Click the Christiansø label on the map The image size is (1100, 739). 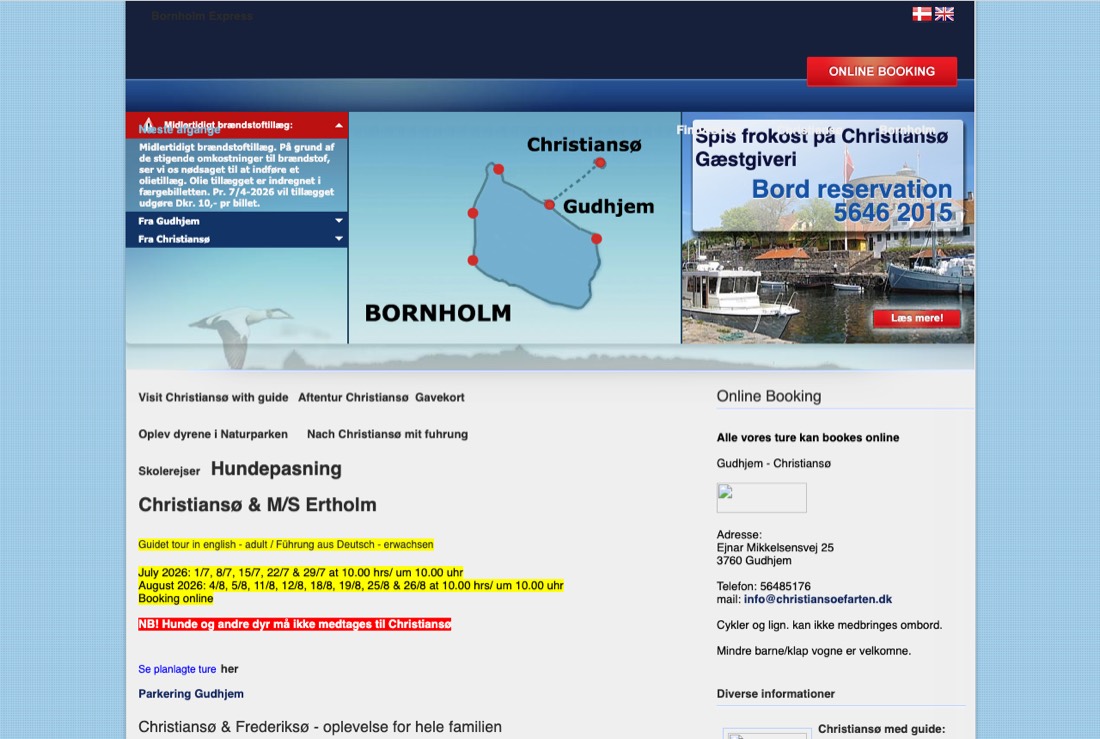584,145
